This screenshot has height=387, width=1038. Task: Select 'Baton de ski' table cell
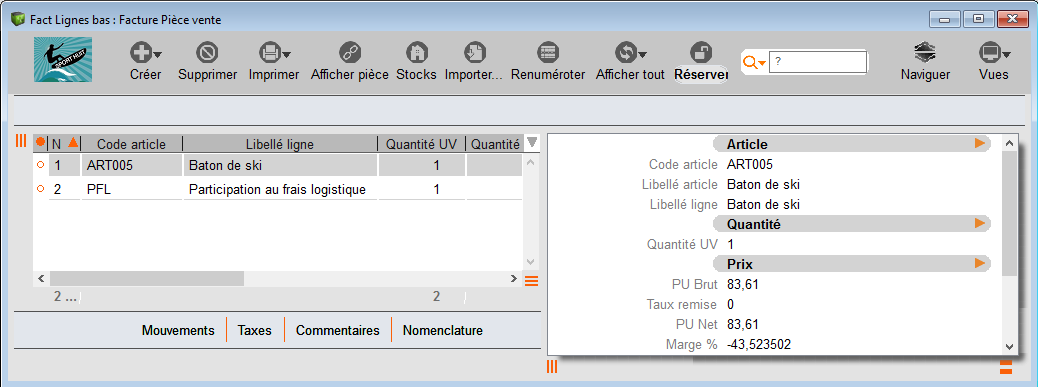tap(279, 165)
